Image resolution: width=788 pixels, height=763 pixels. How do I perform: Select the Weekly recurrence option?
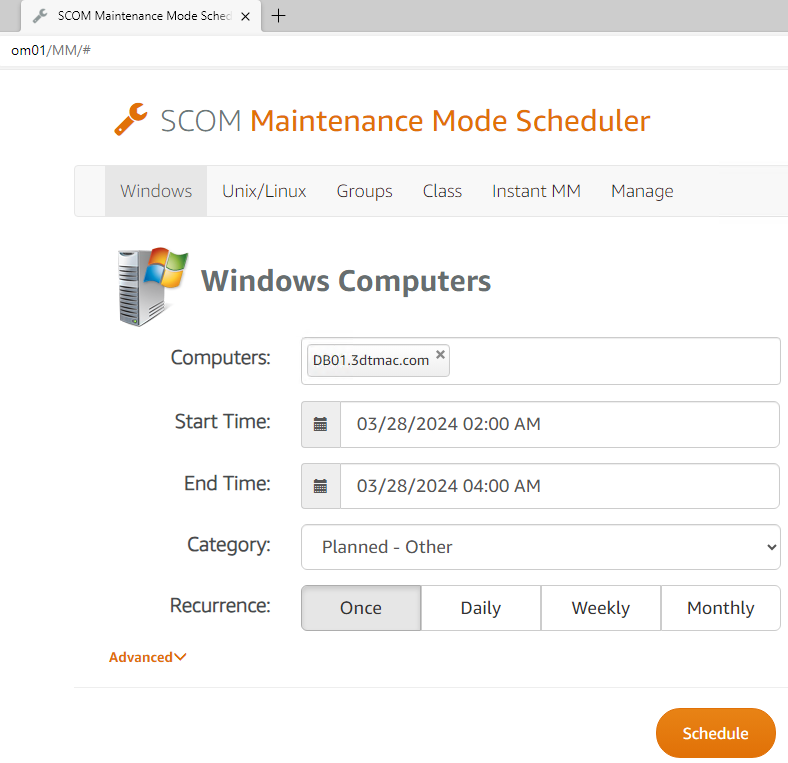point(601,608)
